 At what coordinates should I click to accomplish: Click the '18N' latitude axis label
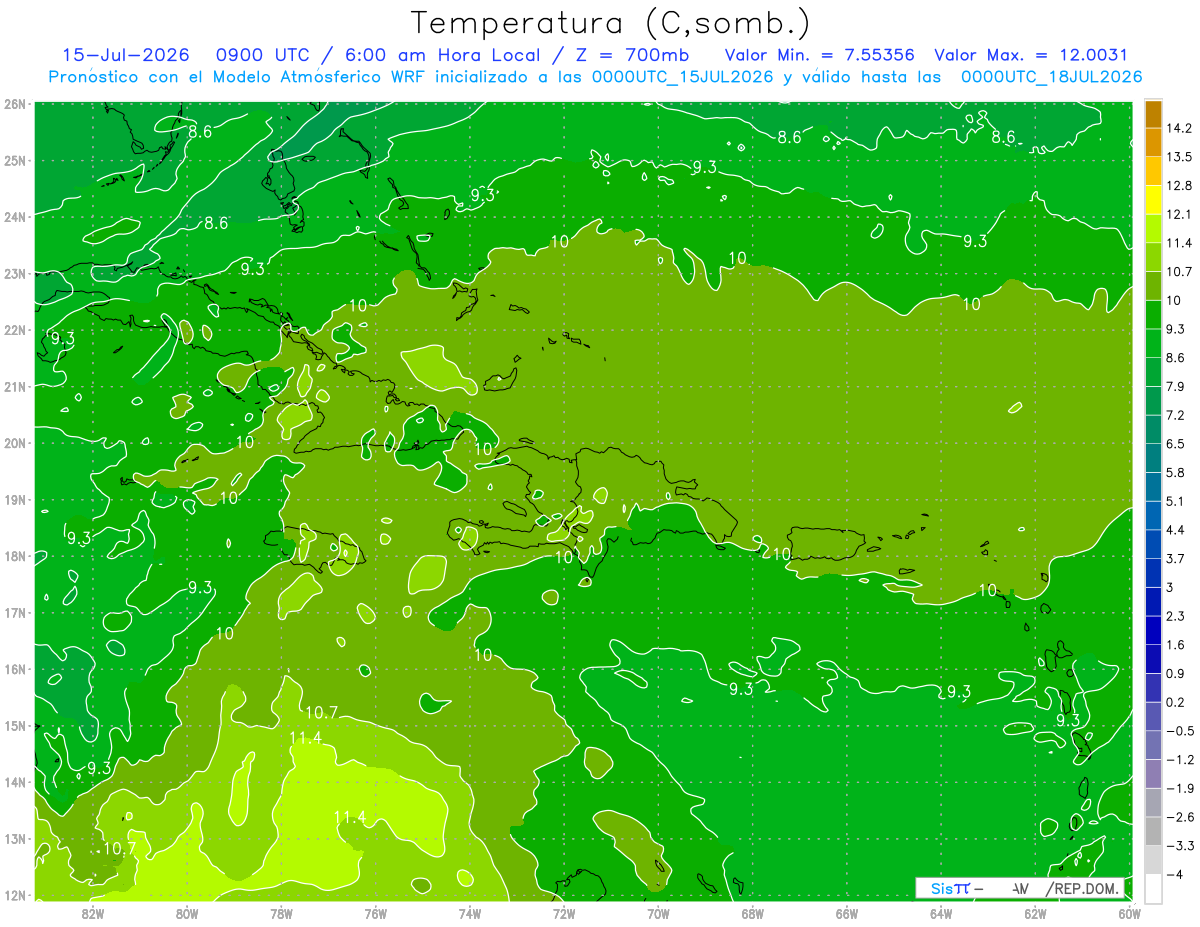click(x=16, y=556)
